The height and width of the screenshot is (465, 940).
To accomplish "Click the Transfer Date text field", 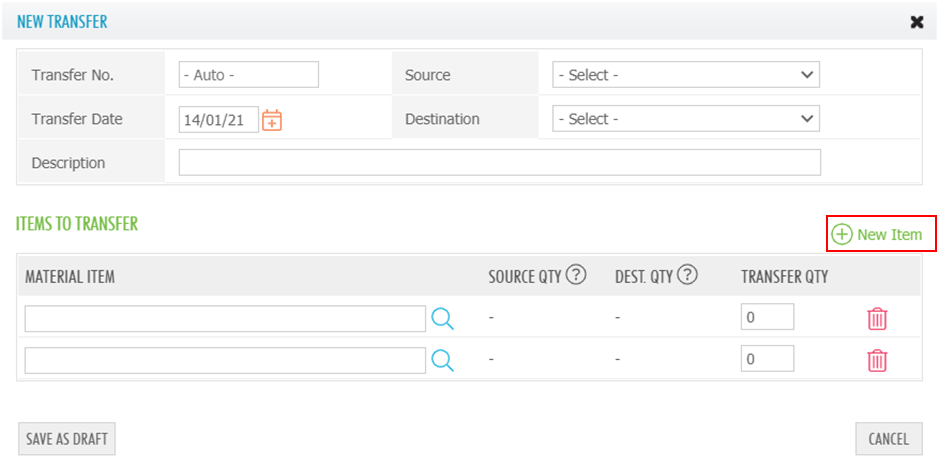I will 218,120.
